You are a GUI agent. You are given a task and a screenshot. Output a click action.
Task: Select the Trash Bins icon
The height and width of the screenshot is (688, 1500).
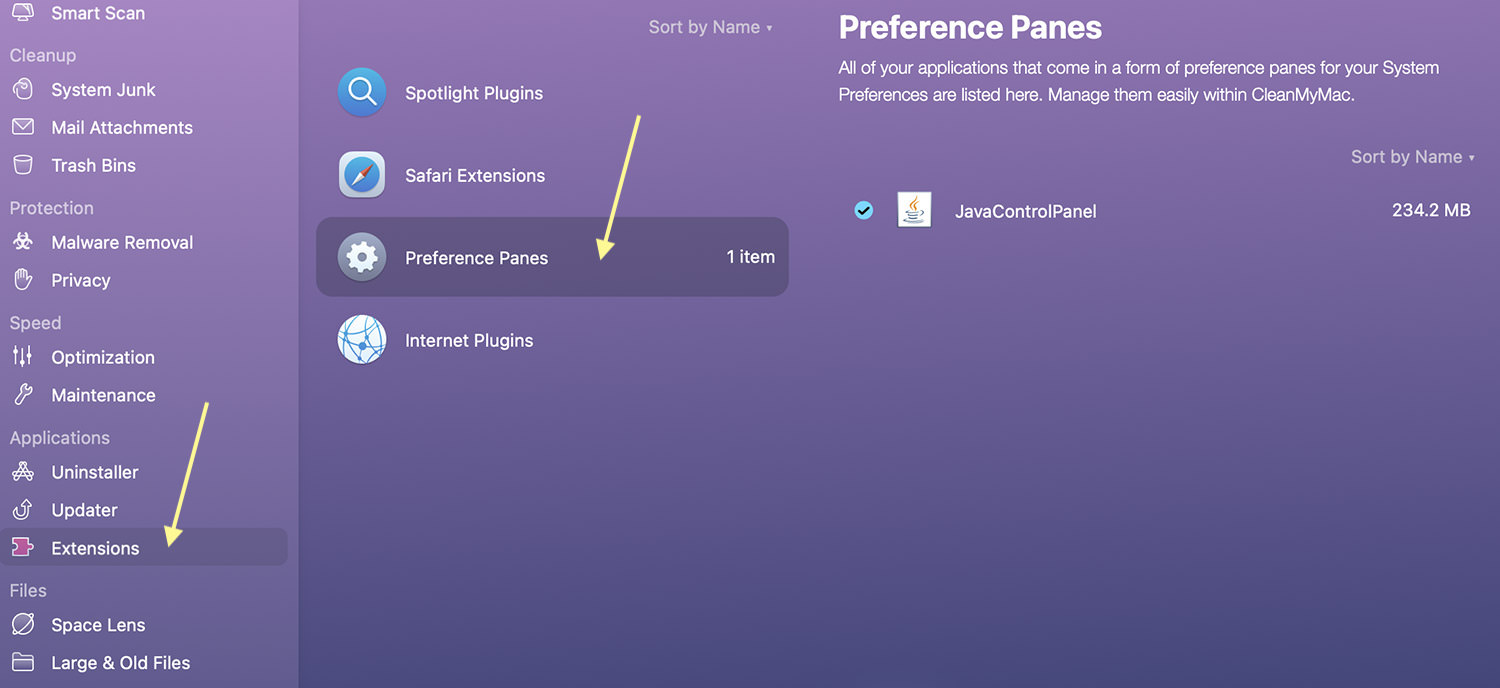22,165
